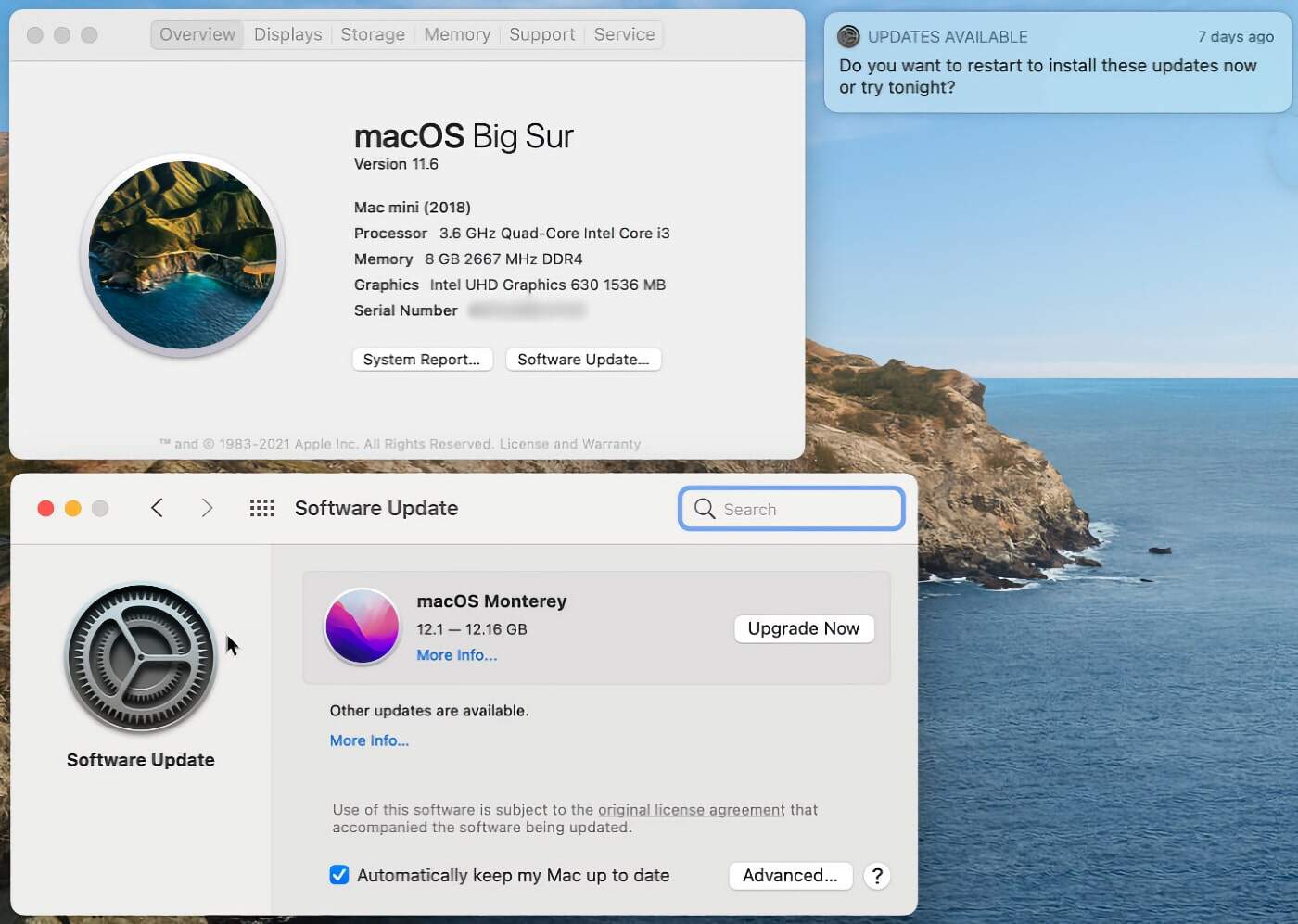The width and height of the screenshot is (1298, 924).
Task: Open the help question mark button
Action: (x=877, y=876)
